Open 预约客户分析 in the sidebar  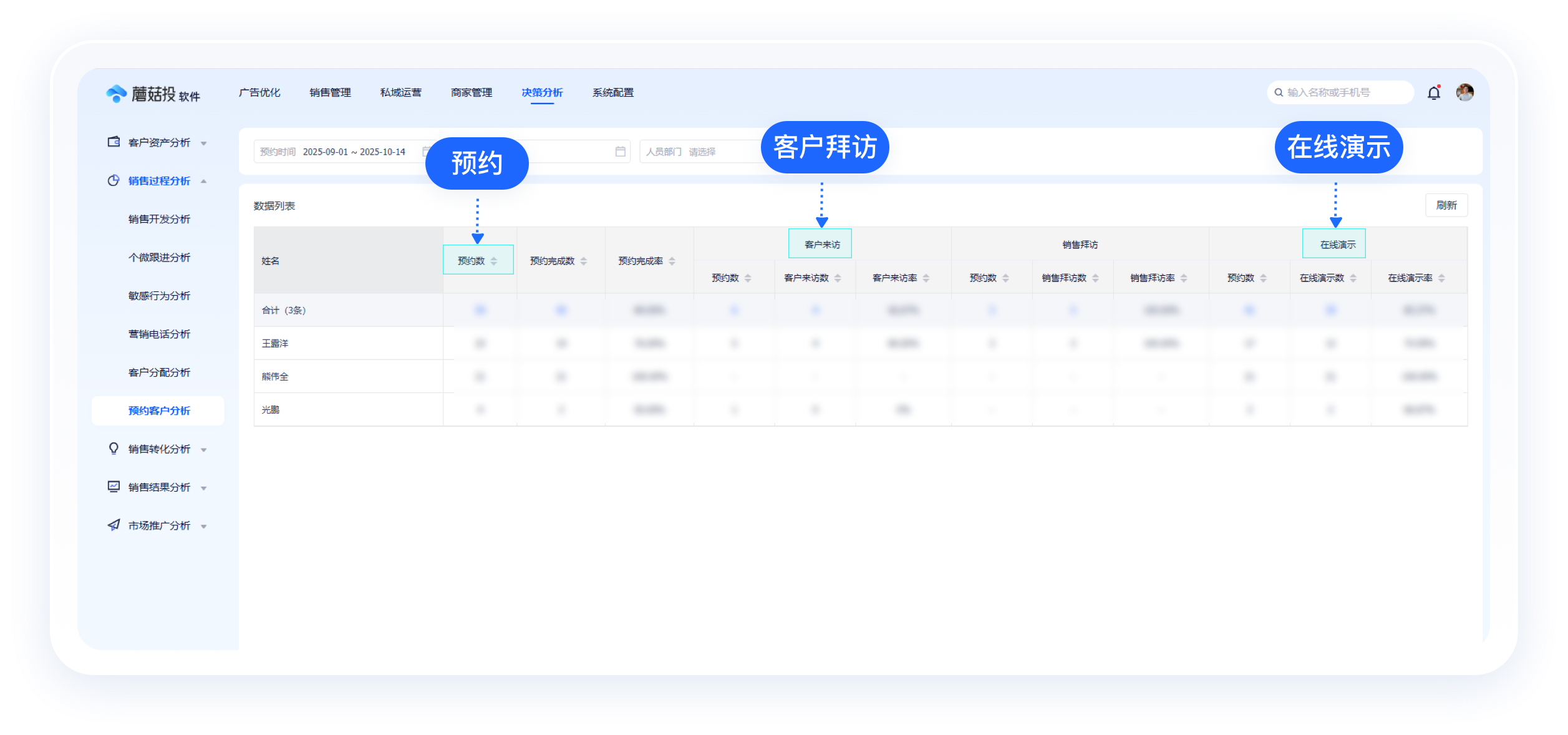click(158, 411)
